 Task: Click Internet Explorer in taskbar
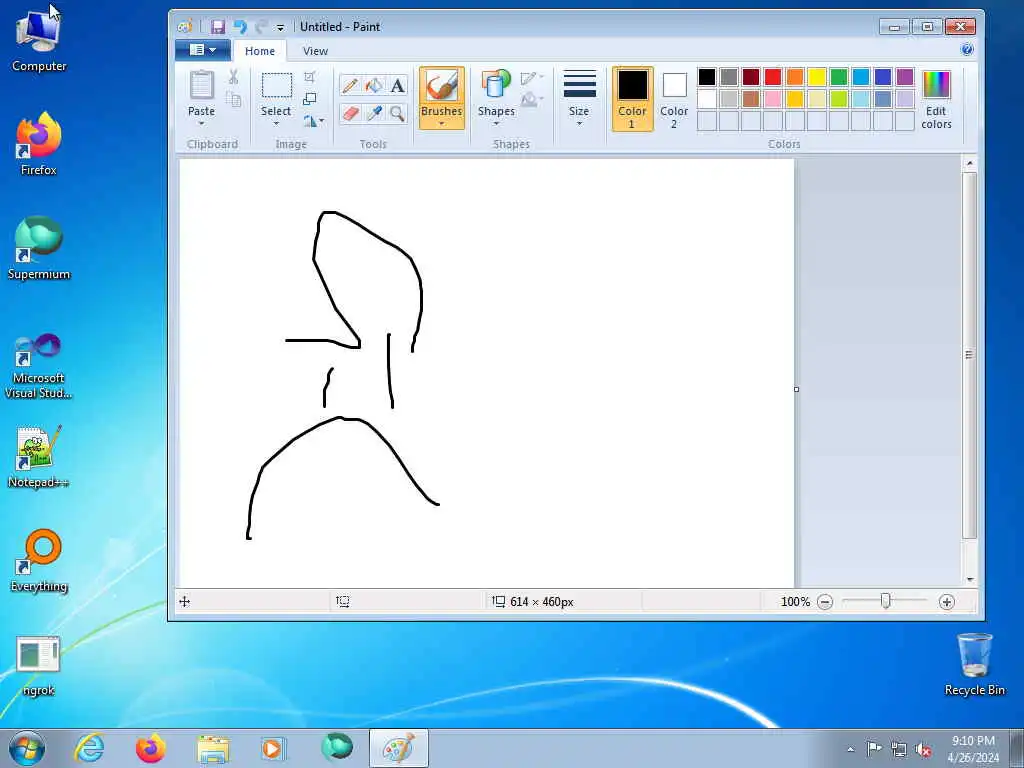tap(89, 748)
